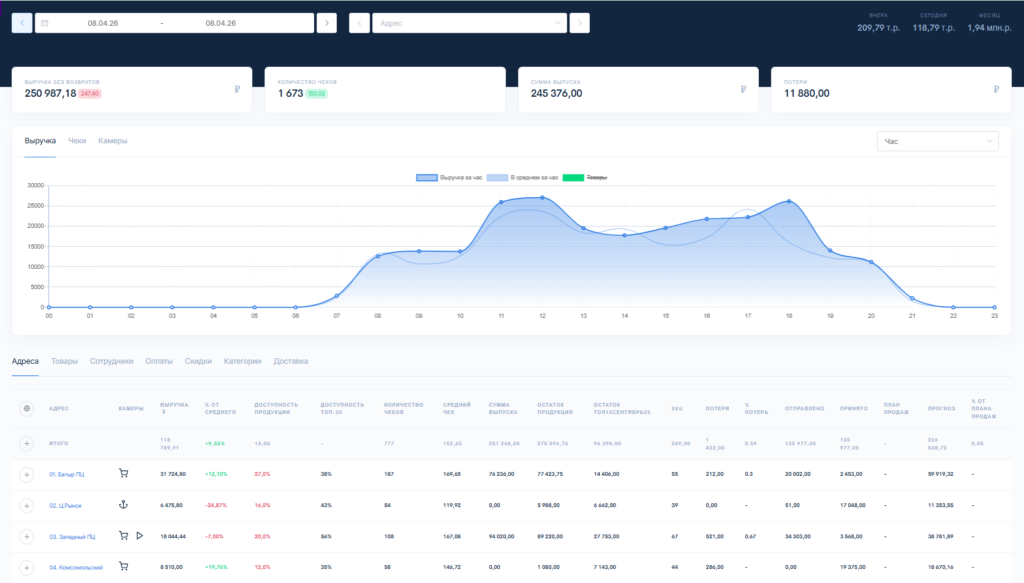Screen dimensions: 1024x583
Task: Expand the 01. Батыр ПЦ row
Action: [26, 474]
